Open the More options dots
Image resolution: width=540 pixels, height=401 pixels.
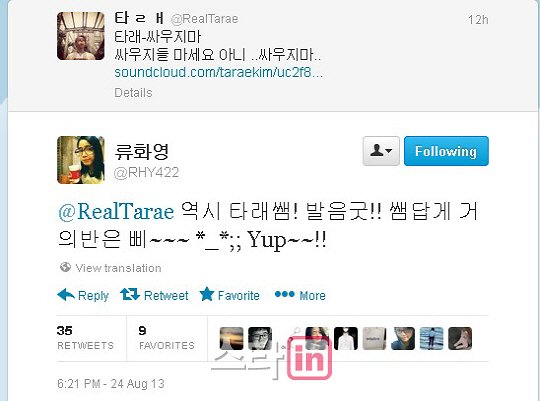[x=284, y=294]
